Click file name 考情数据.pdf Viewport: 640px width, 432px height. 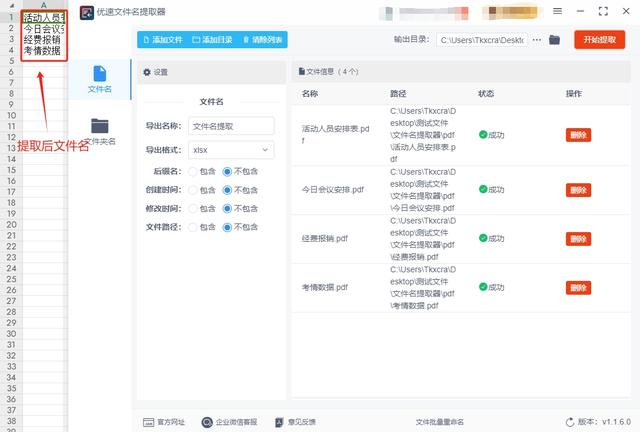(324, 287)
